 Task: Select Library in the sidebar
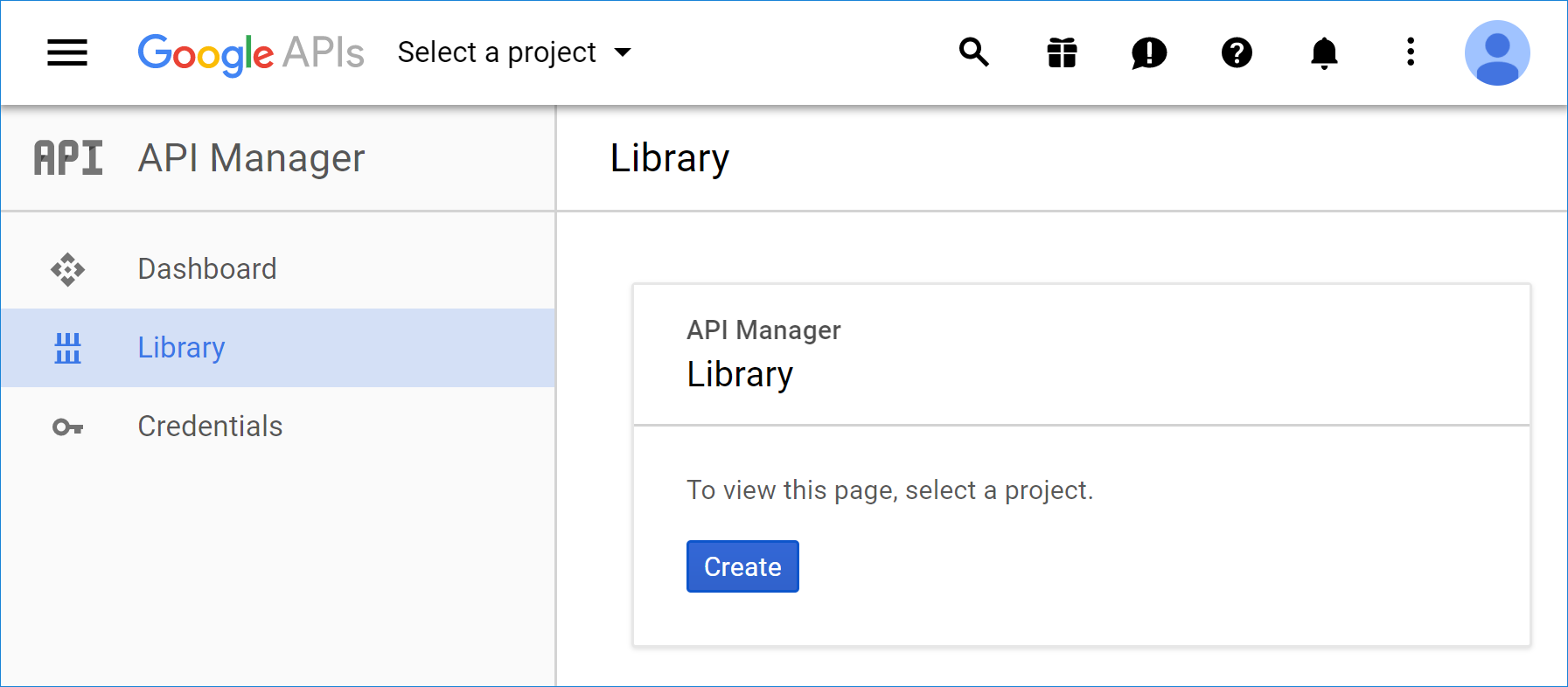[x=182, y=348]
